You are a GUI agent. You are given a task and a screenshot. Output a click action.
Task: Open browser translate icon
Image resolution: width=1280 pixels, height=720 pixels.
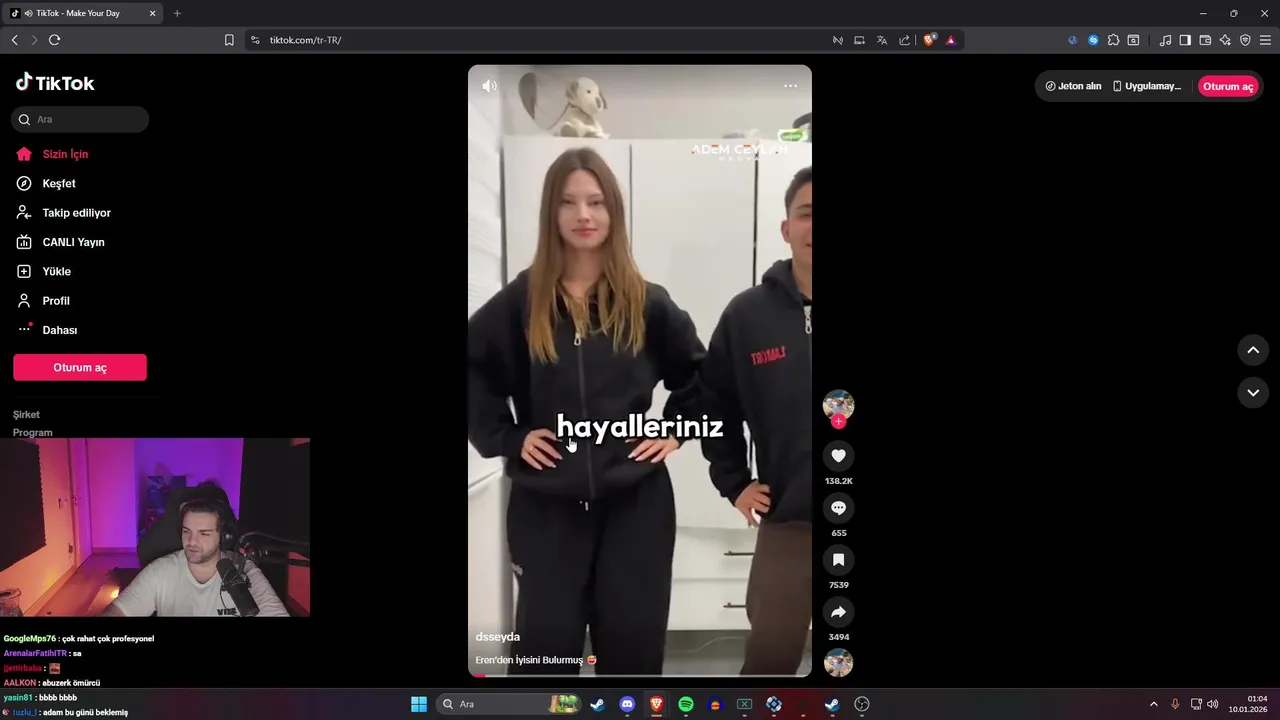882,40
